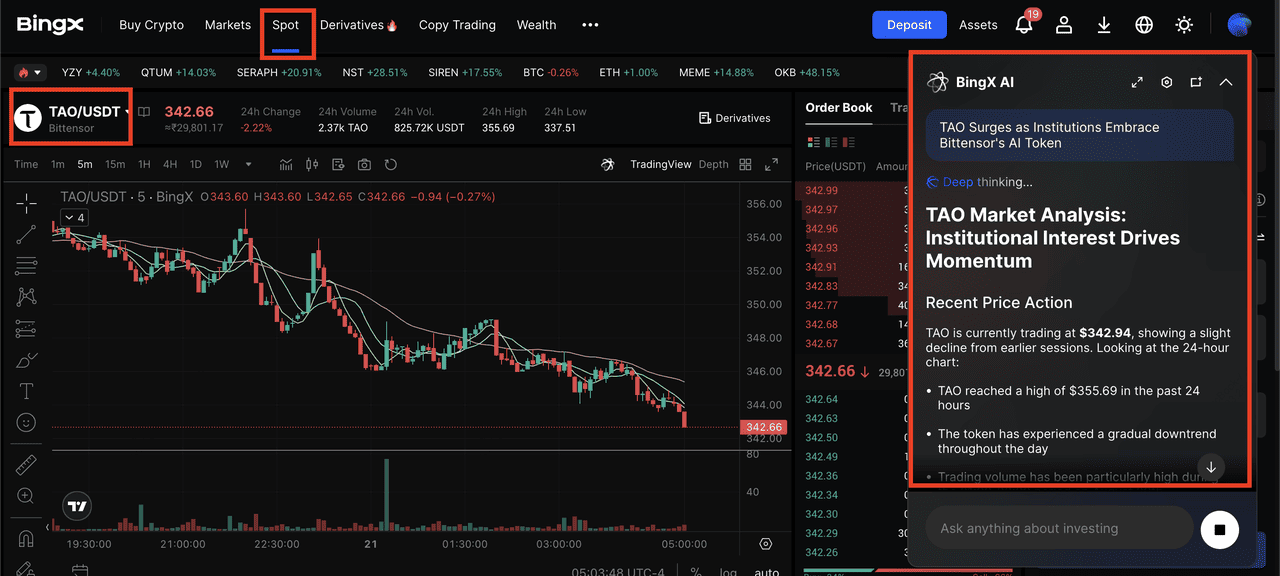Viewport: 1280px width, 576px height.
Task: Select the ruler measure tool
Action: click(x=27, y=465)
